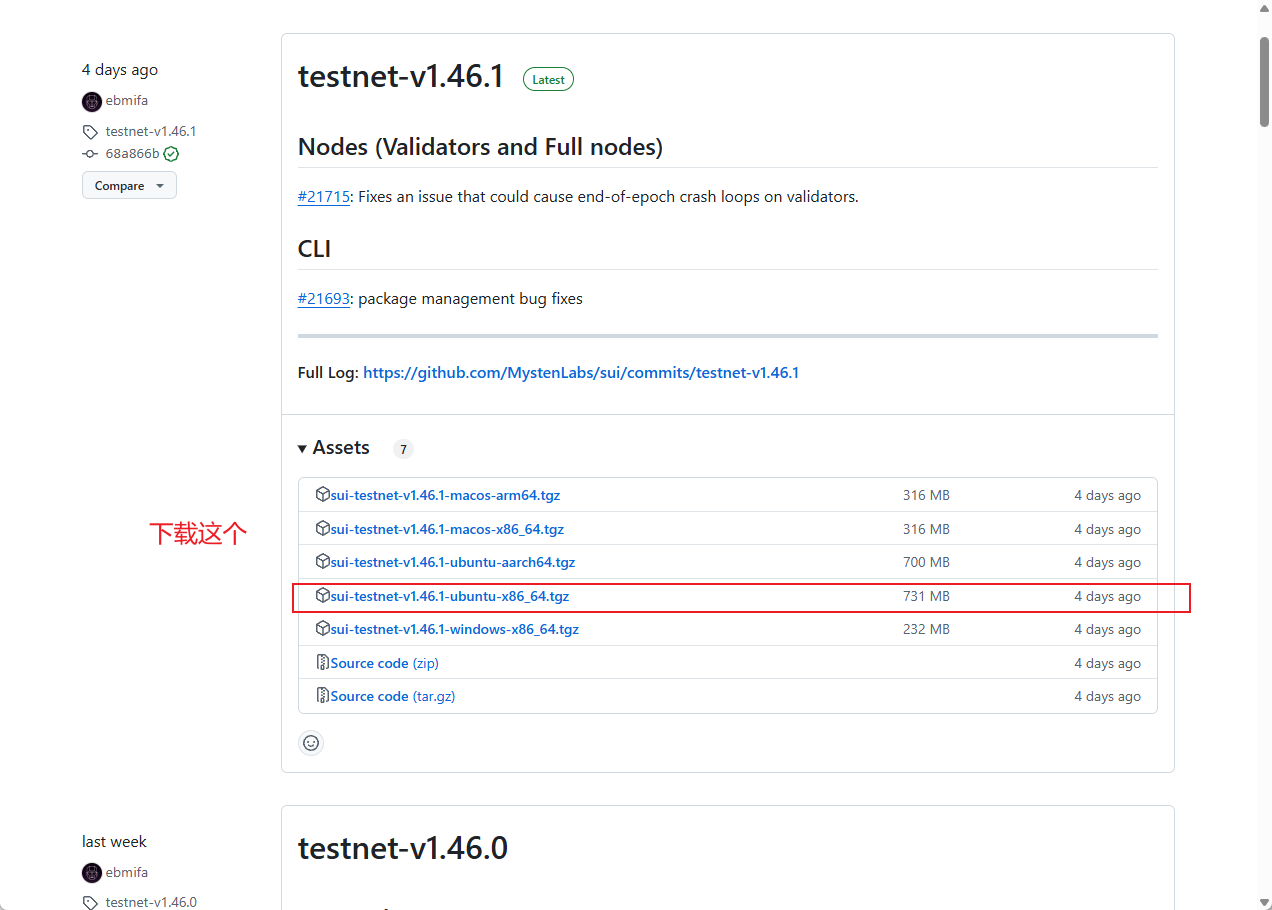Click the Nodes (Validators and Full nodes) heading
This screenshot has height=910, width=1272.
(x=480, y=147)
